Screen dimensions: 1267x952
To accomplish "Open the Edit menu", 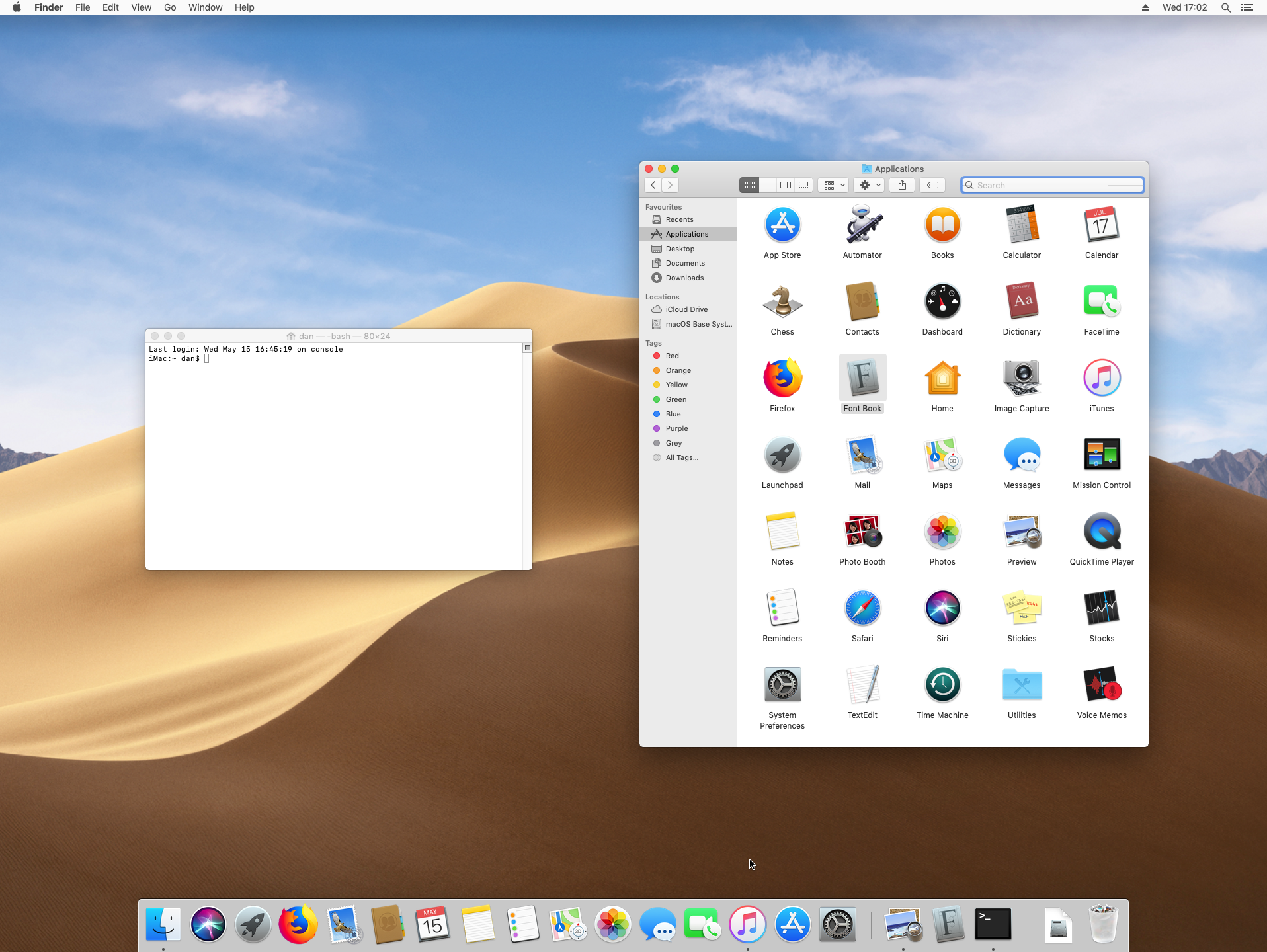I will coord(110,7).
